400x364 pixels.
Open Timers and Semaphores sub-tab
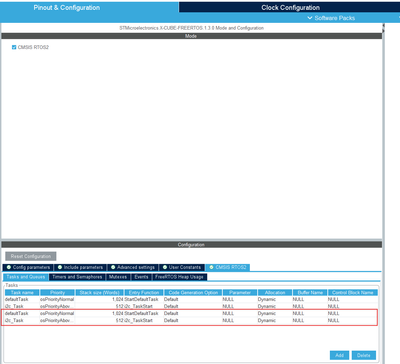[77, 277]
